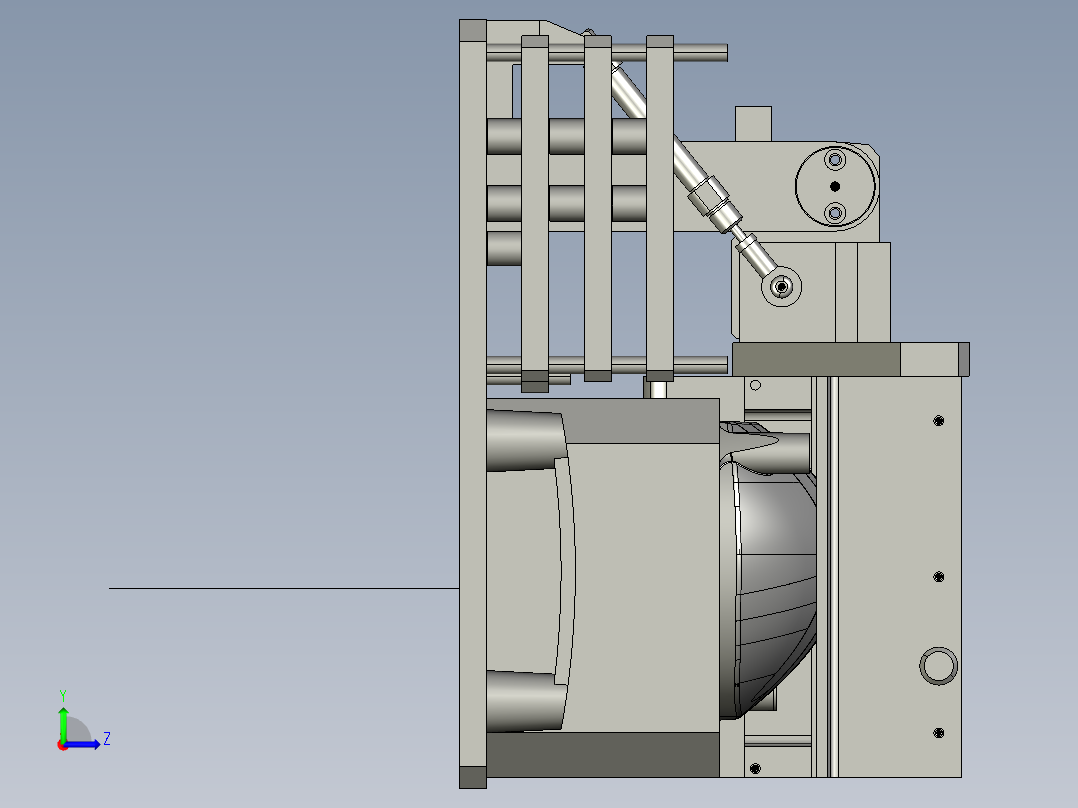Select the cylinder rod-end eye pivot
1078x808 pixels.
(x=781, y=286)
